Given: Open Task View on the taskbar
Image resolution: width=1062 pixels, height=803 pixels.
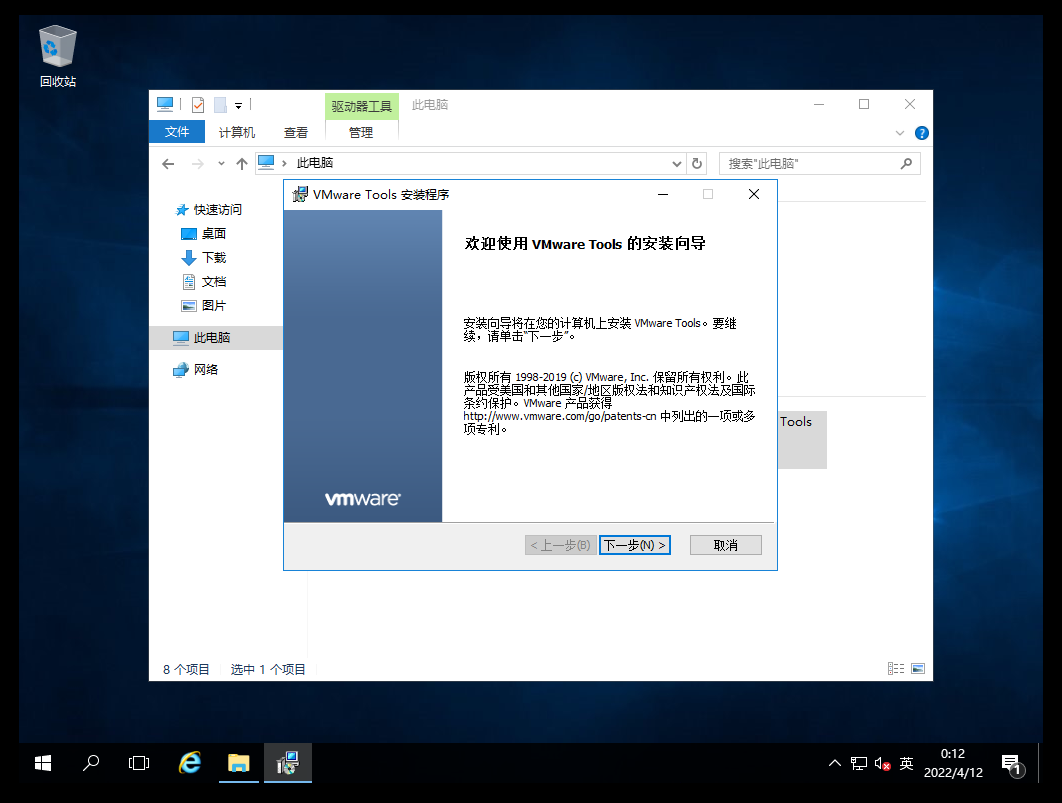Looking at the screenshot, I should [139, 764].
